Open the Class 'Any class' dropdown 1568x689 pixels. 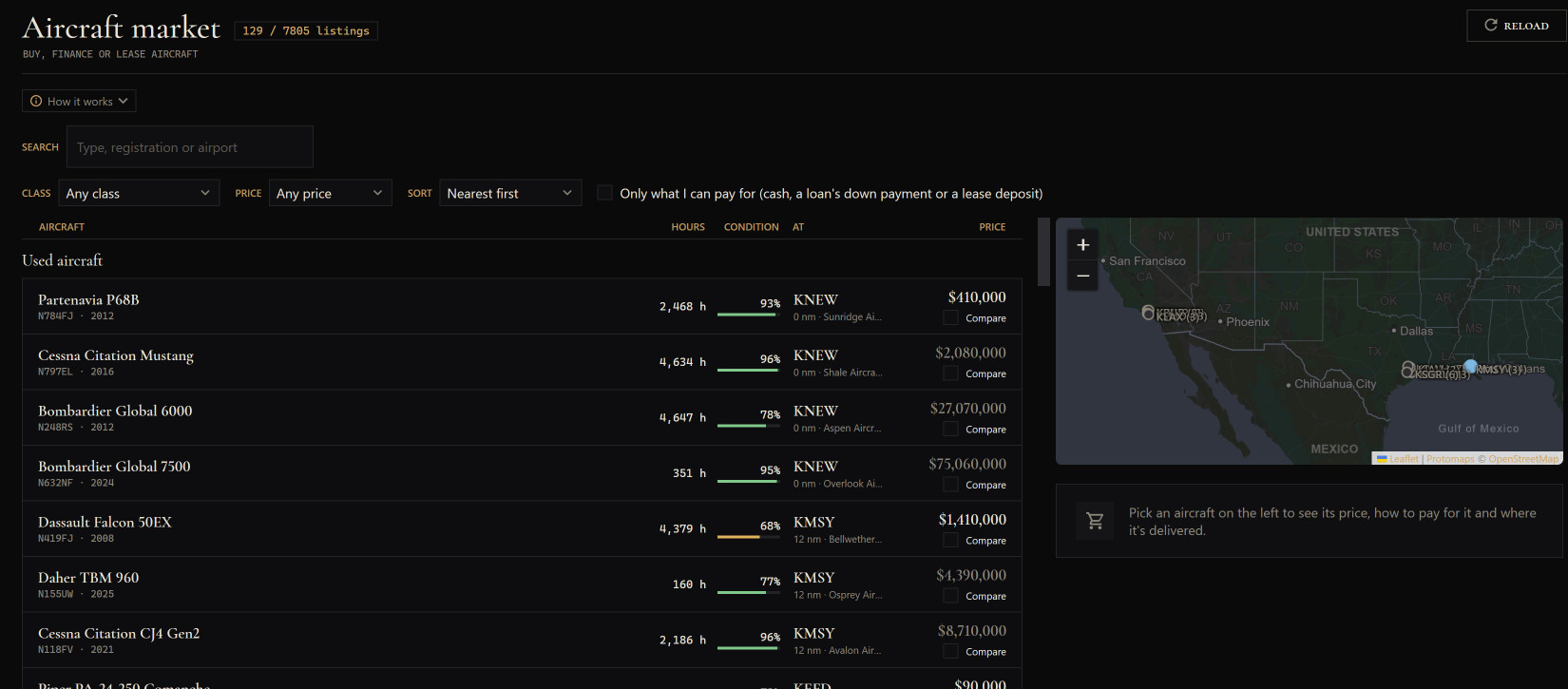pos(139,193)
